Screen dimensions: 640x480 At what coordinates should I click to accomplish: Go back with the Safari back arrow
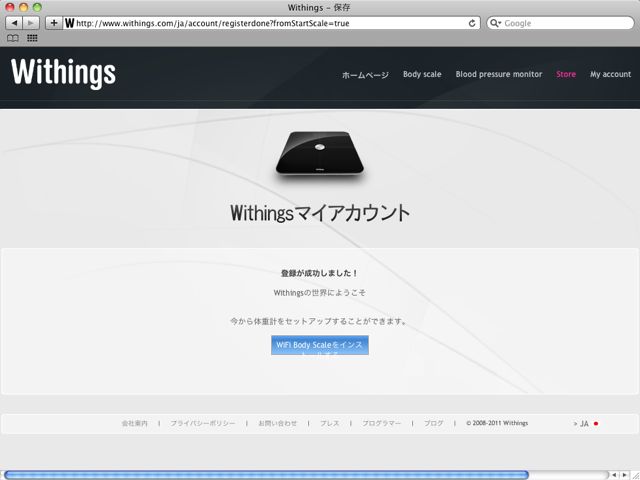pyautogui.click(x=14, y=23)
